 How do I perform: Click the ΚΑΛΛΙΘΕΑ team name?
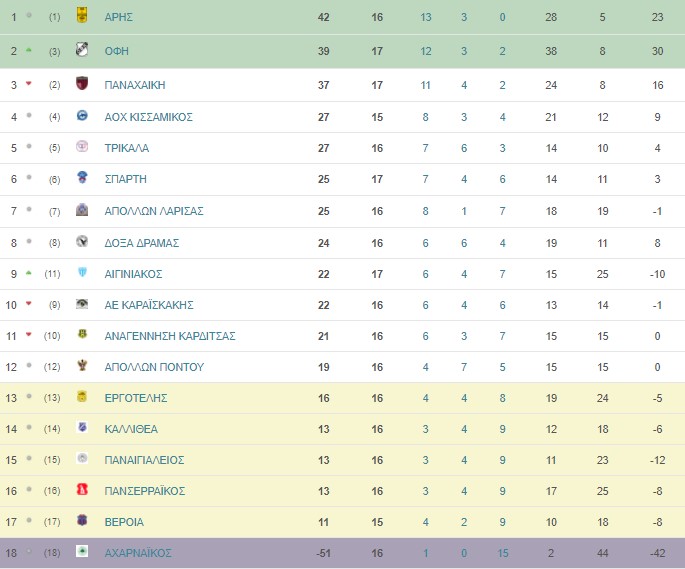coord(131,429)
